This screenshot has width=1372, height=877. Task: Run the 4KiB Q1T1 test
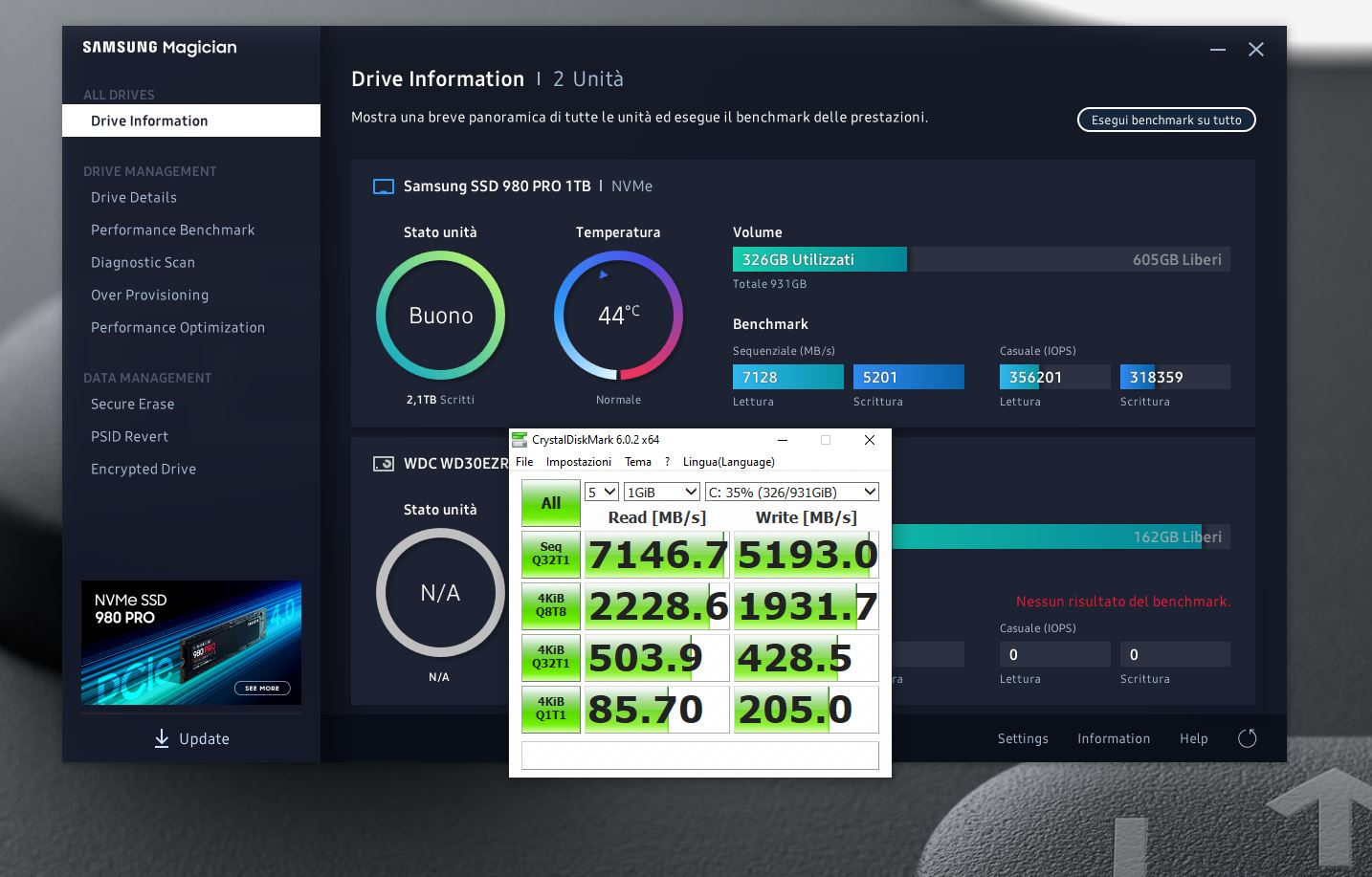pyautogui.click(x=551, y=709)
